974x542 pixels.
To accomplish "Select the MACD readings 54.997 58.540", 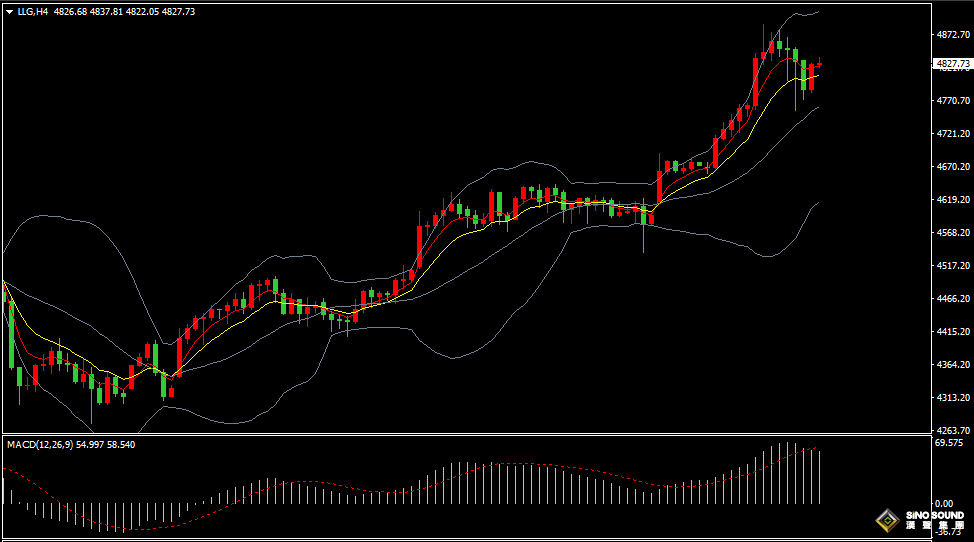I will (x=106, y=445).
